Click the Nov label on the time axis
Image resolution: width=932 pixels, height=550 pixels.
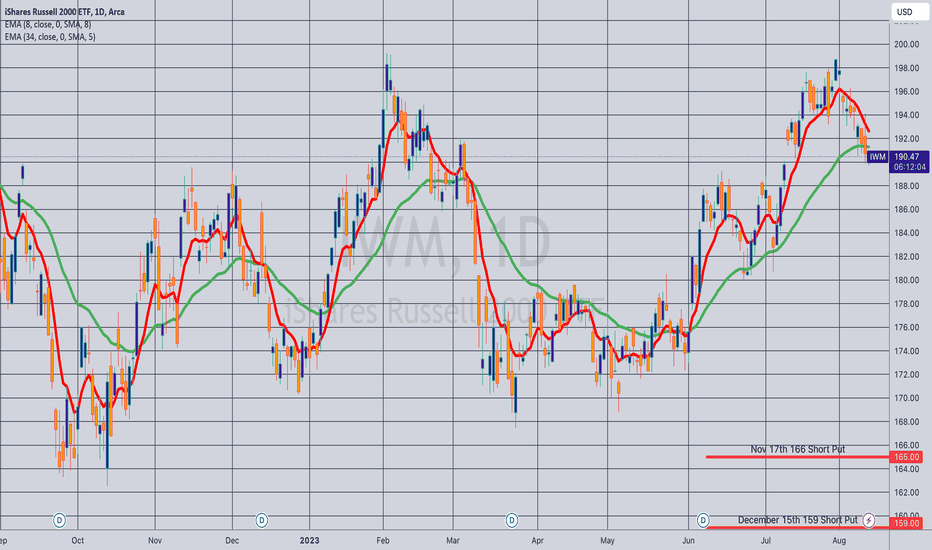[155, 540]
